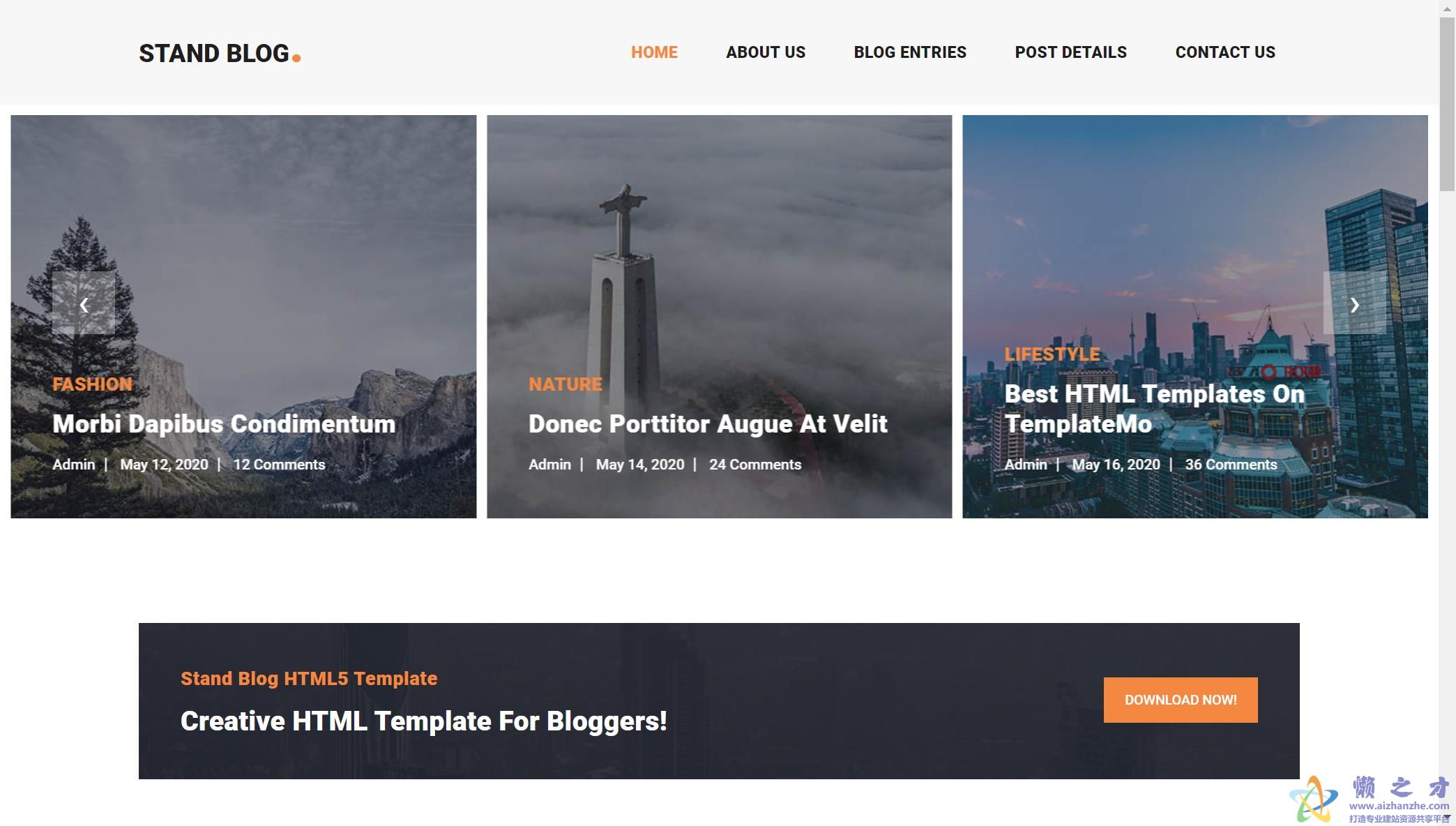Open Post Details from navigation
Viewport: 1456px width, 826px height.
[1070, 52]
